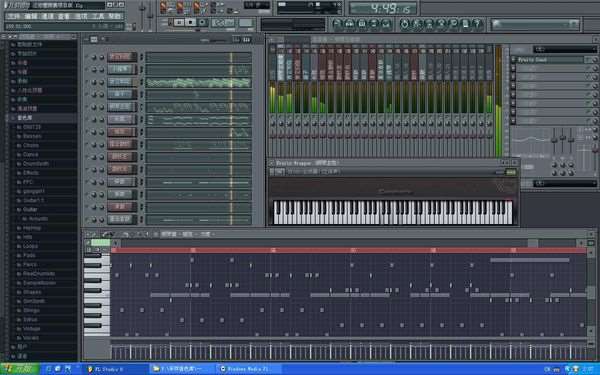Click the topmost channel name button in sequencer
Viewport: 600px width, 375px height.
coord(122,57)
